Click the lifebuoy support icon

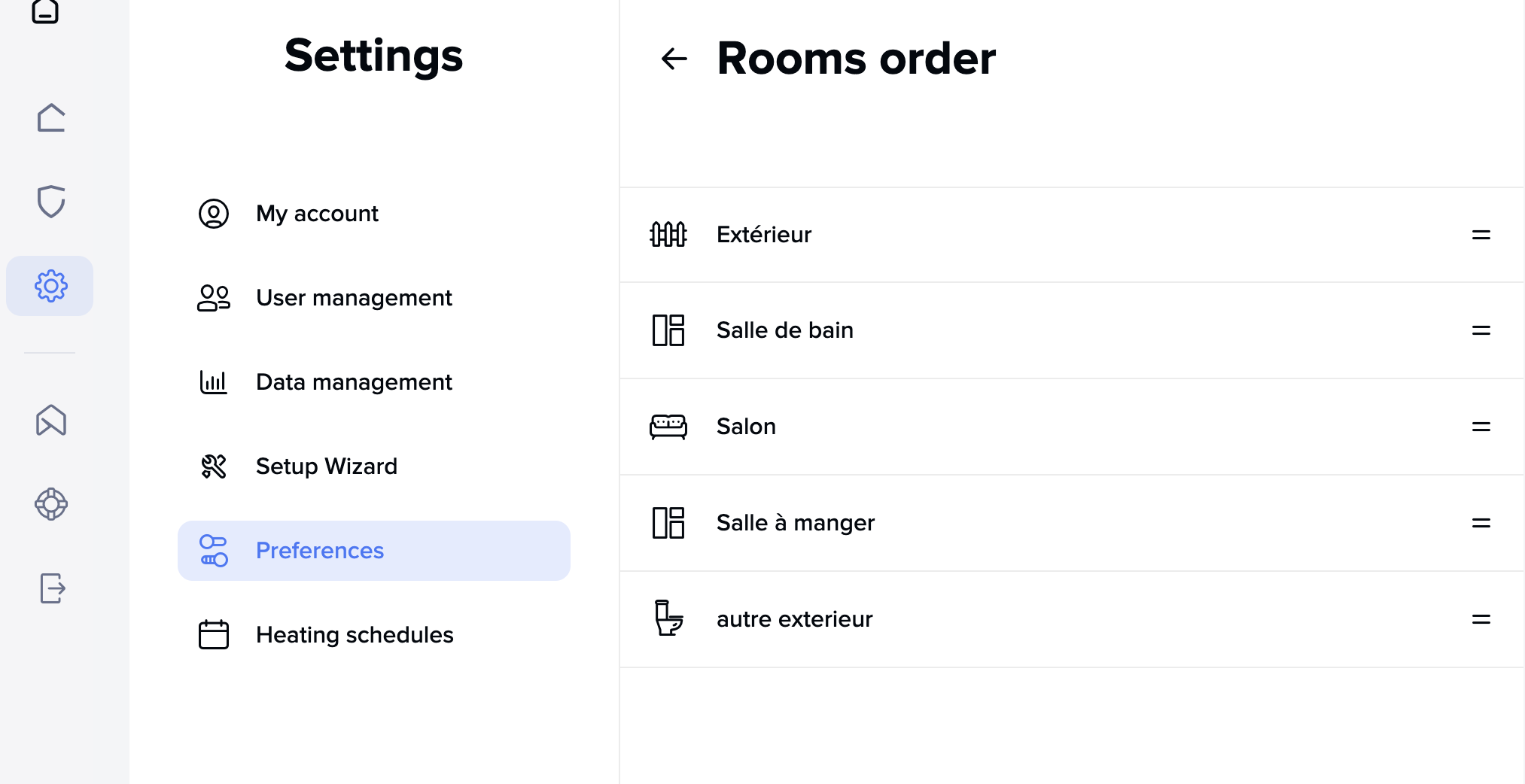[50, 504]
